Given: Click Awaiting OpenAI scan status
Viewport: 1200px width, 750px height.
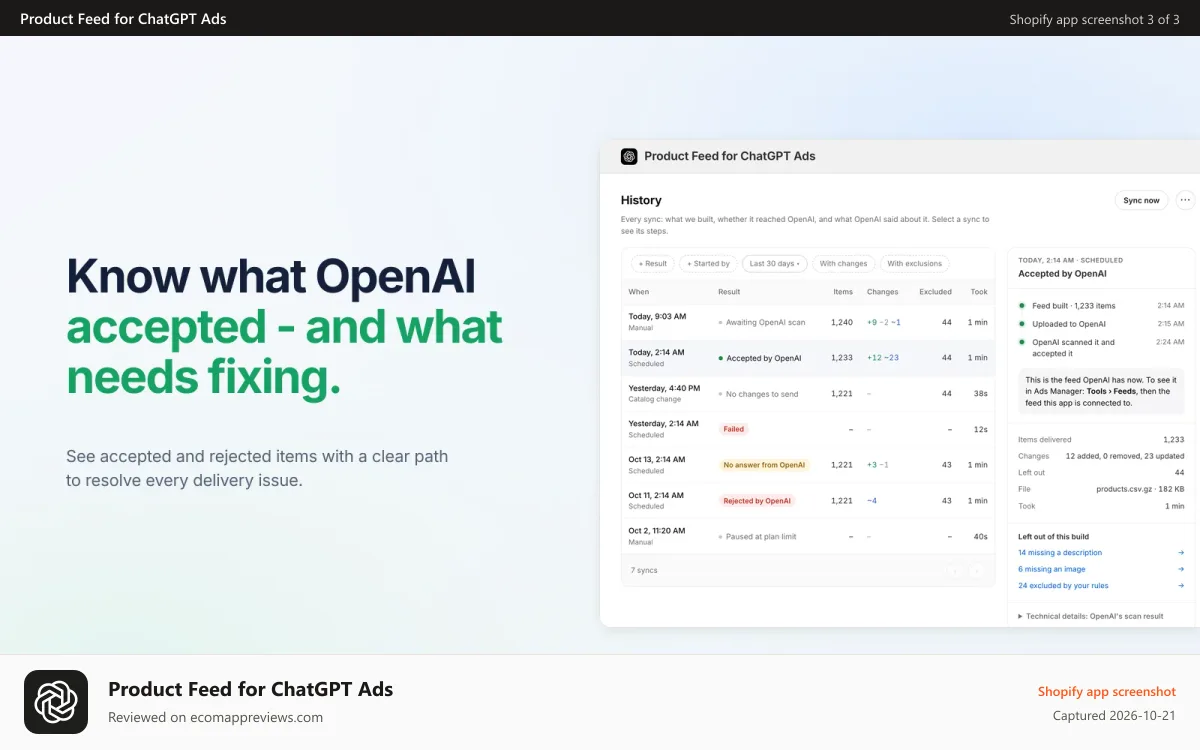Looking at the screenshot, I should pyautogui.click(x=761, y=322).
